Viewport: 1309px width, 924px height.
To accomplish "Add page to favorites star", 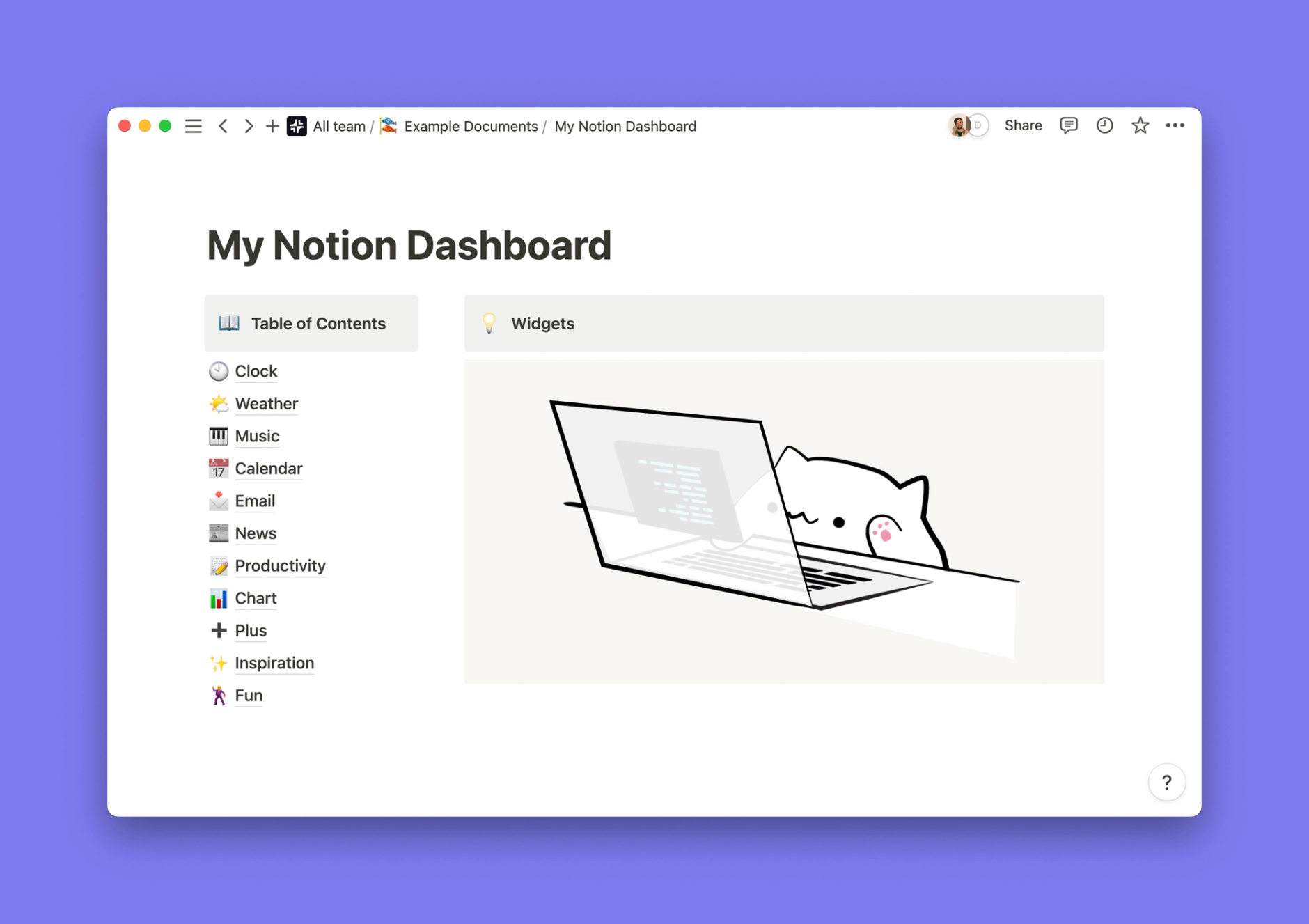I will pos(1140,125).
